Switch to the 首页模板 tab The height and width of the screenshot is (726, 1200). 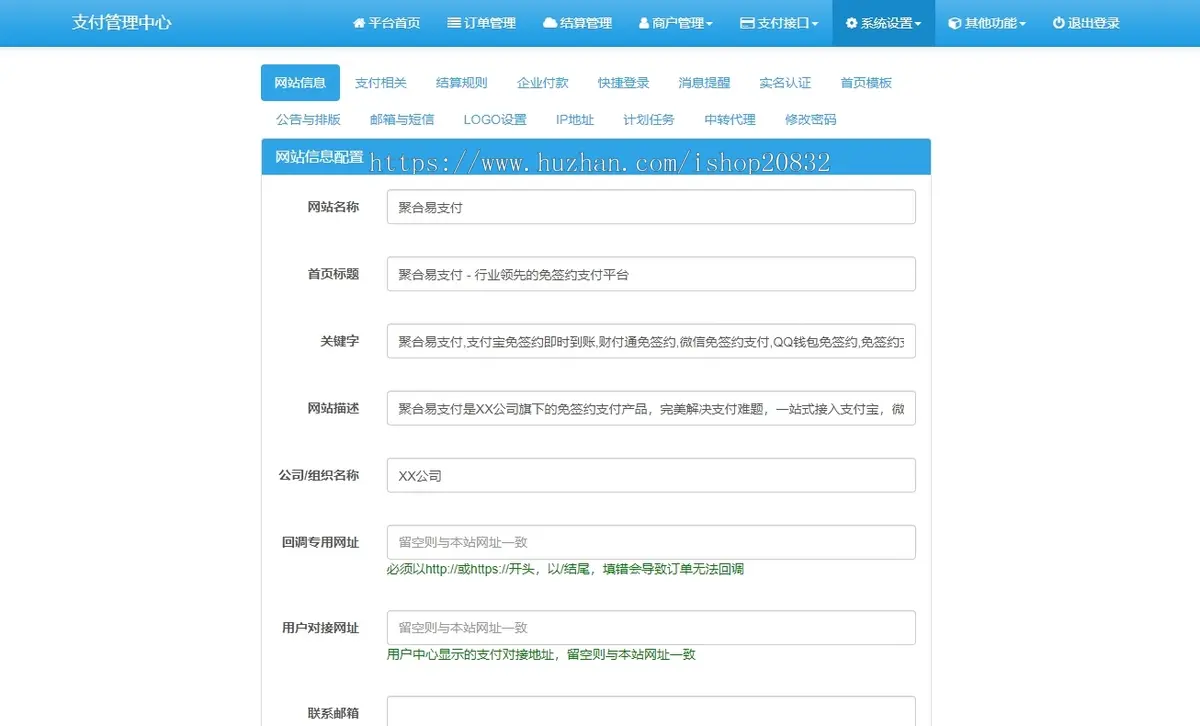866,83
